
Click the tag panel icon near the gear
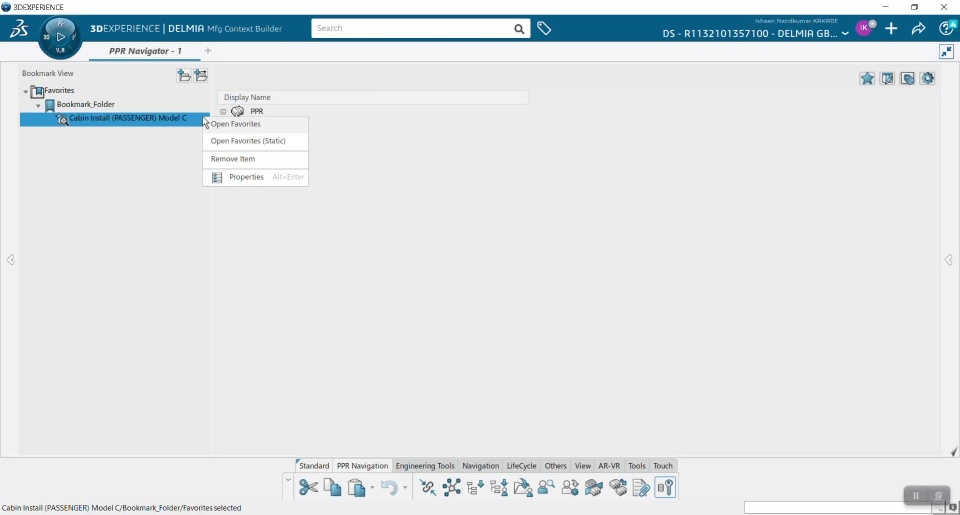click(x=907, y=78)
